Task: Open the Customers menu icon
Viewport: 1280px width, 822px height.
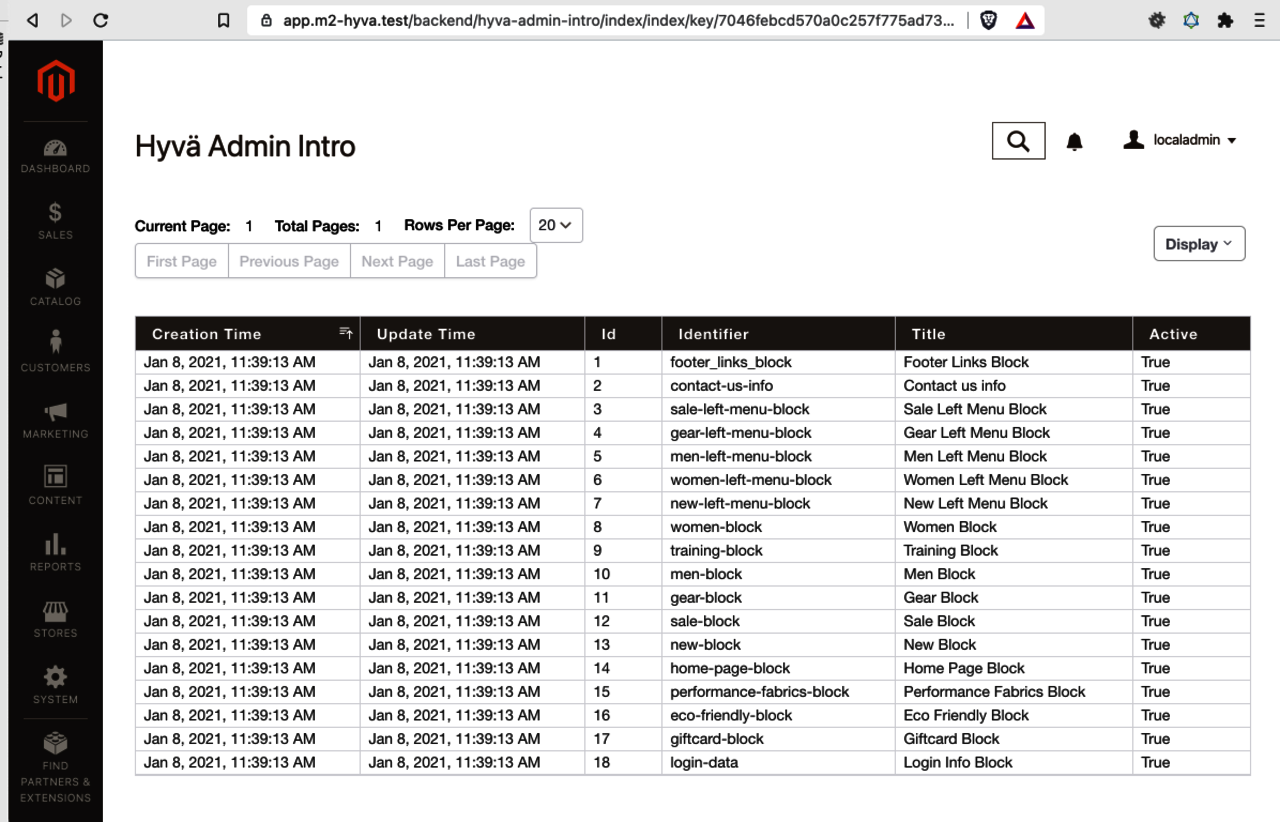Action: pos(56,345)
